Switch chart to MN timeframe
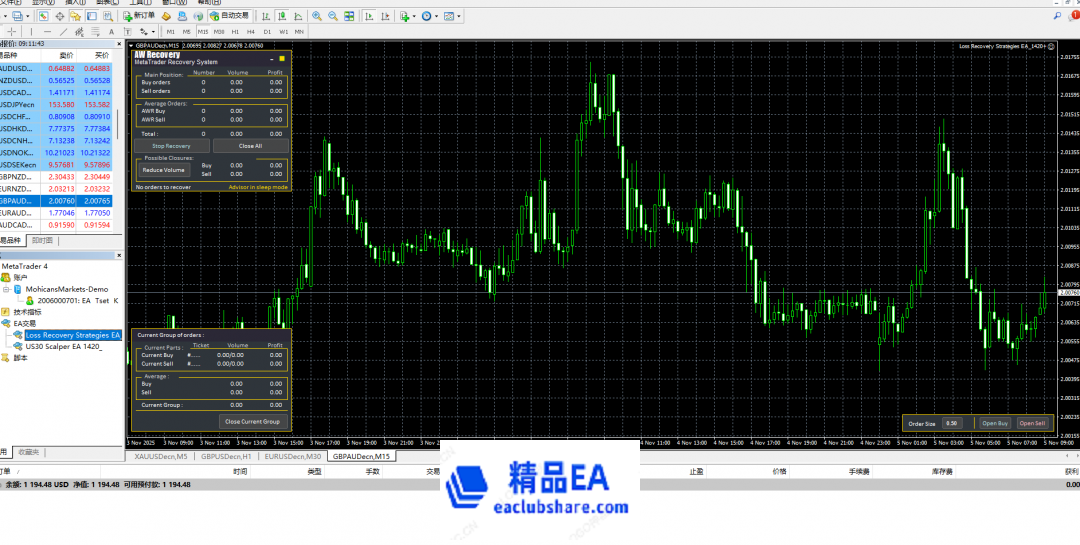Image resolution: width=1080 pixels, height=545 pixels. [299, 32]
